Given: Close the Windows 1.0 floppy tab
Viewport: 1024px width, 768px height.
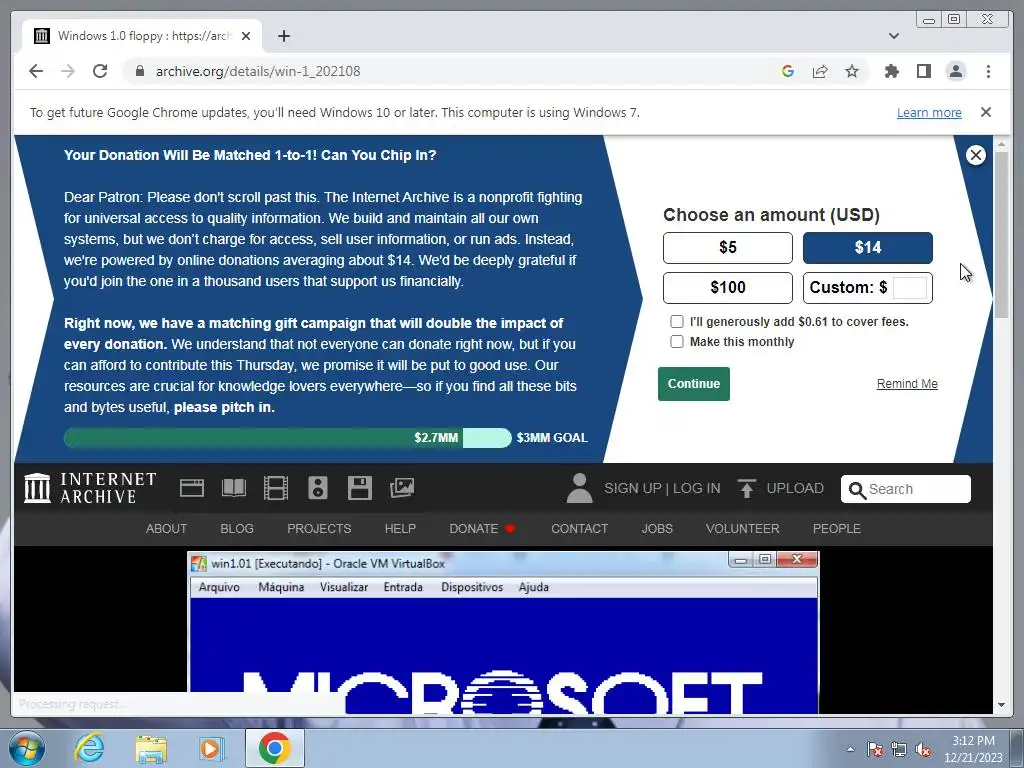Looking at the screenshot, I should tap(246, 36).
